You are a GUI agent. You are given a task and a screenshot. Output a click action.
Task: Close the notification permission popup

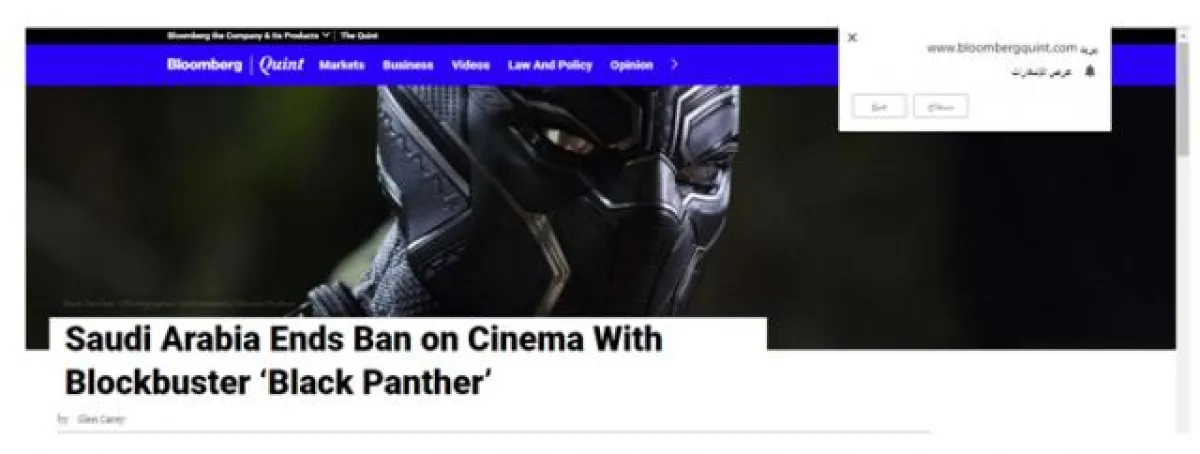[x=852, y=38]
